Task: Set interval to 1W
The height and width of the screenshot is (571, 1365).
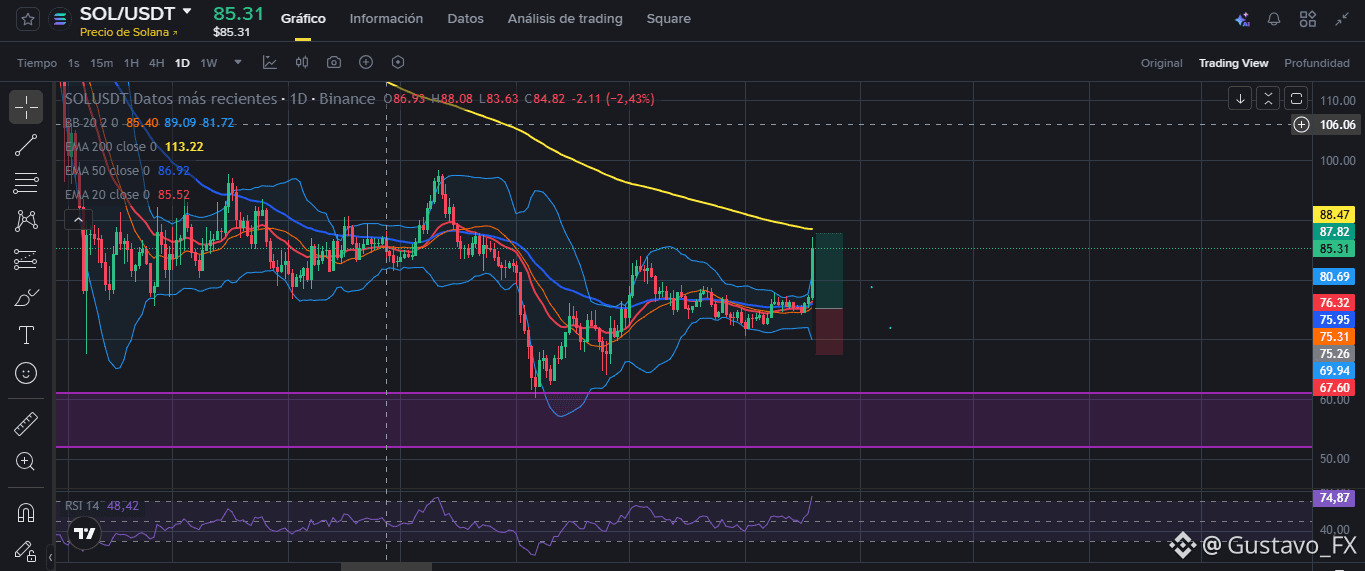Action: coord(208,63)
